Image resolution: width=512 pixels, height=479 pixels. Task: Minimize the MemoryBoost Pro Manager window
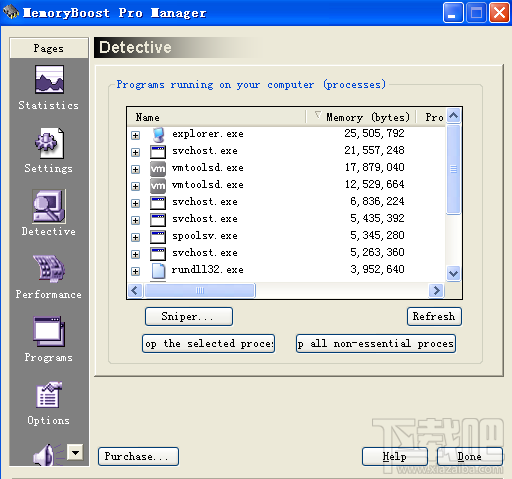pyautogui.click(x=453, y=13)
